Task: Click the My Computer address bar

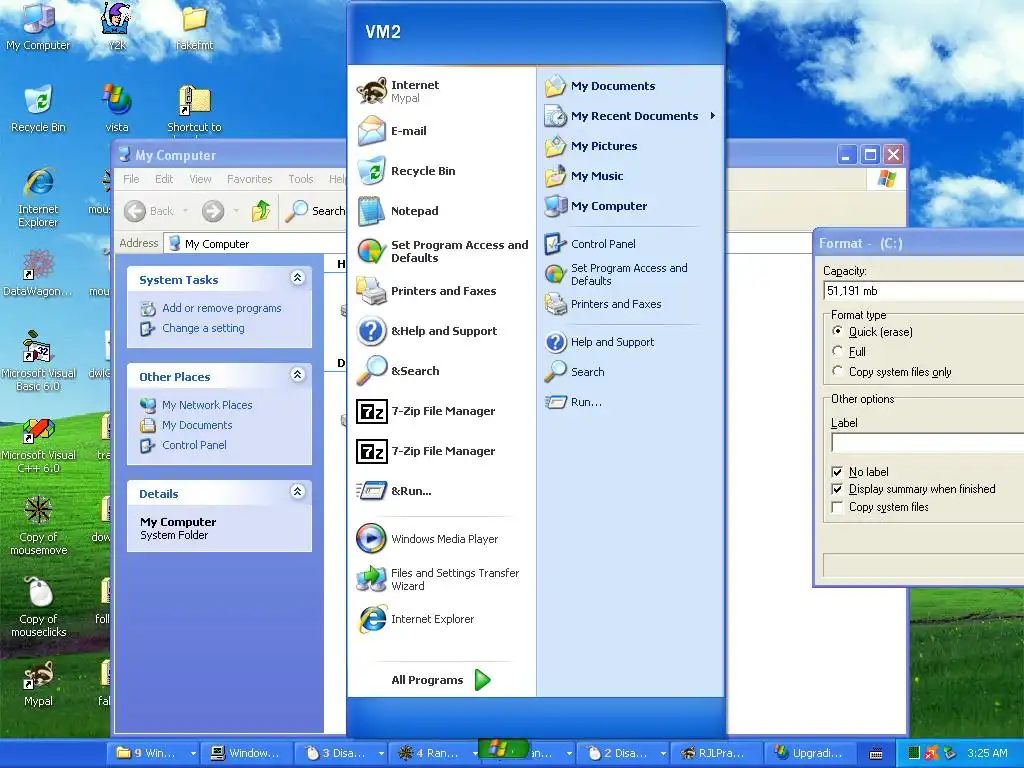Action: pos(256,244)
